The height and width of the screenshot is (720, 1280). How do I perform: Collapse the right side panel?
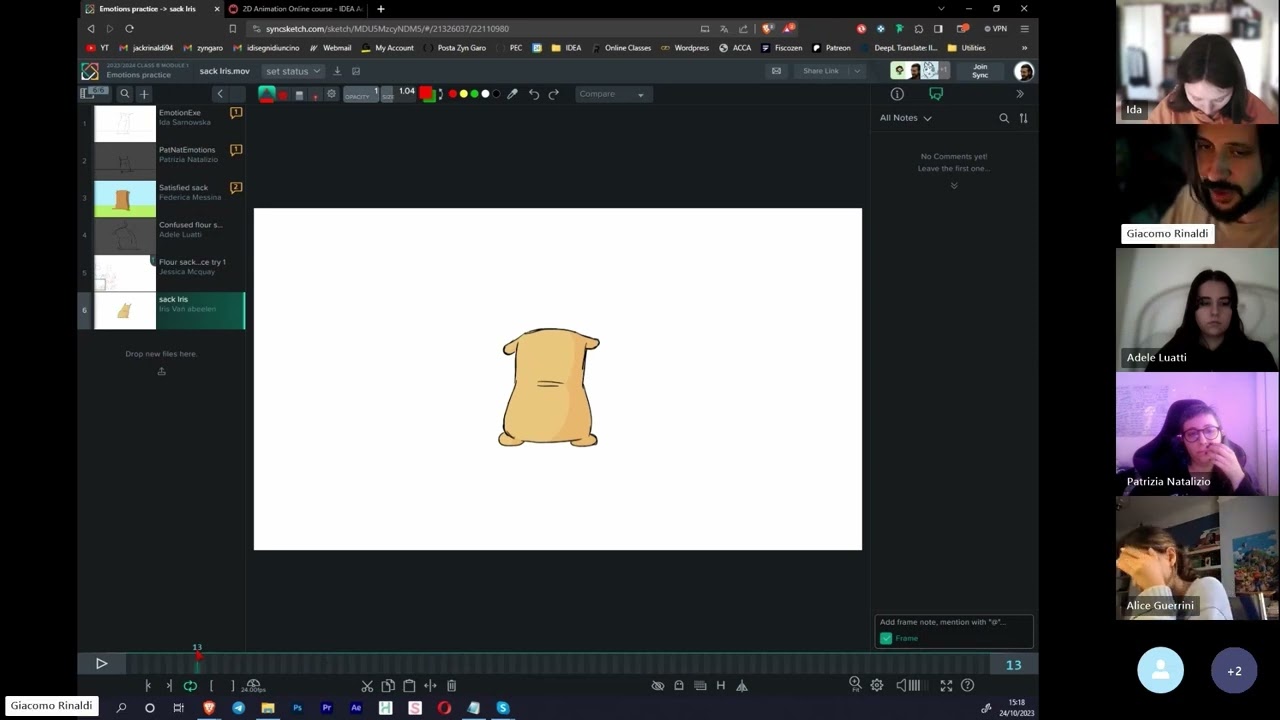point(1020,94)
